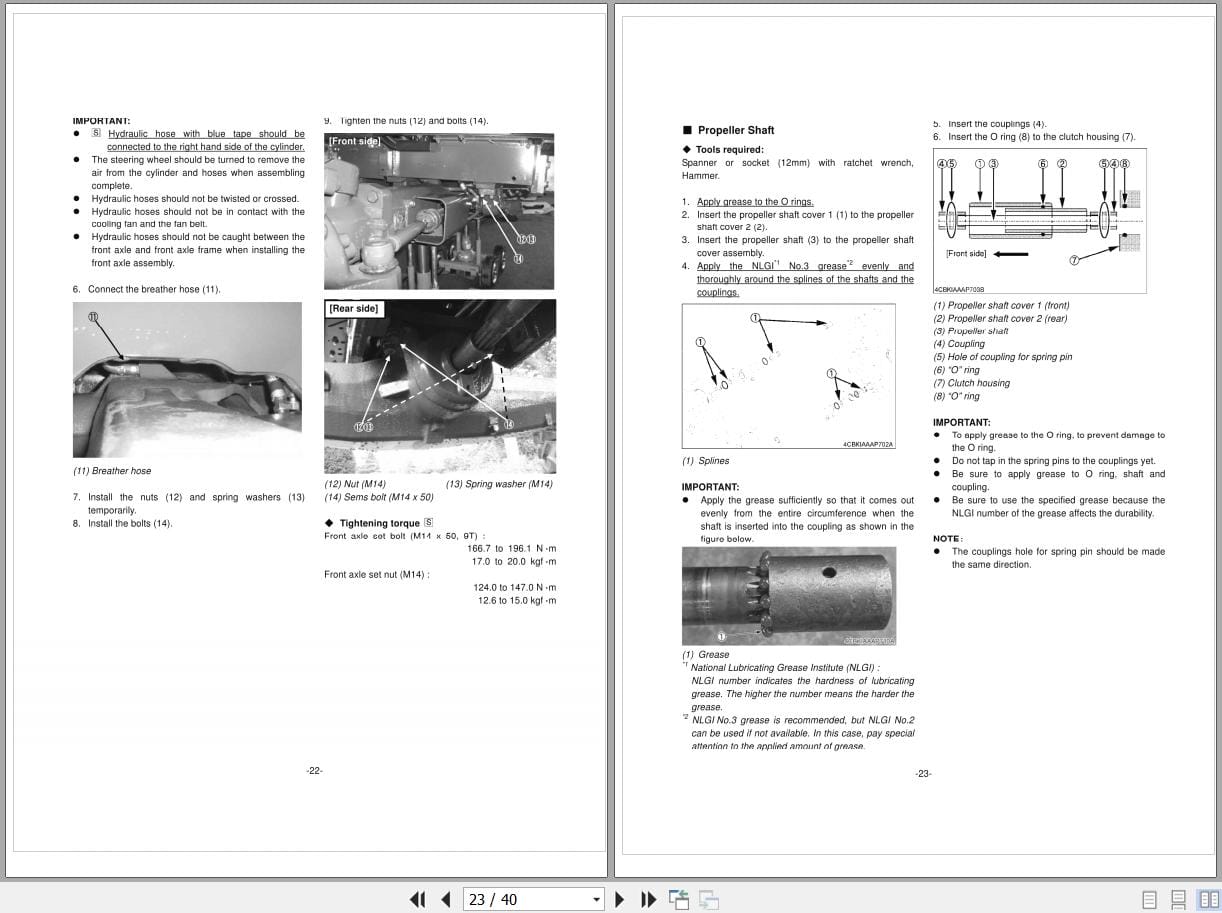
Task: Click the greased shaft photo
Action: [789, 596]
